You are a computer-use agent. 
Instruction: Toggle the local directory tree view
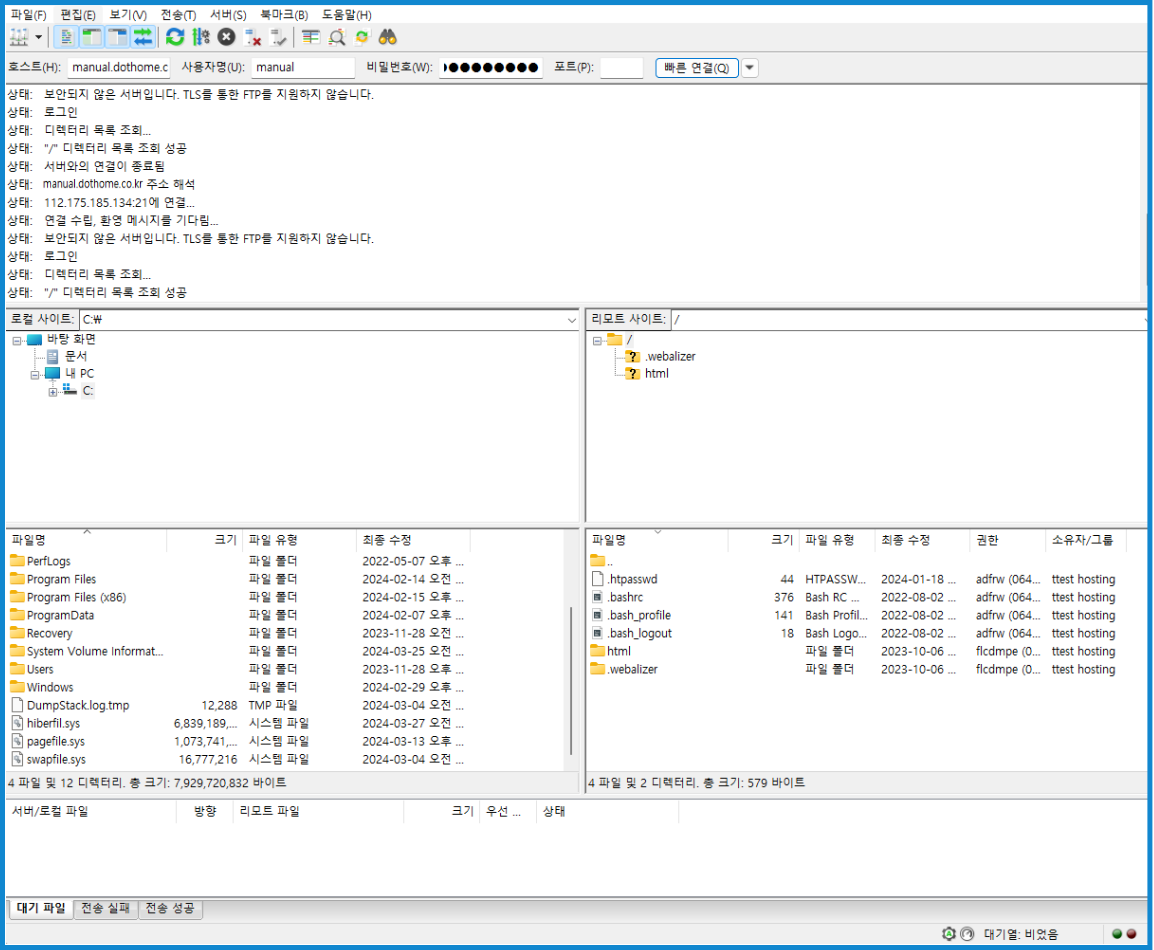[x=89, y=37]
